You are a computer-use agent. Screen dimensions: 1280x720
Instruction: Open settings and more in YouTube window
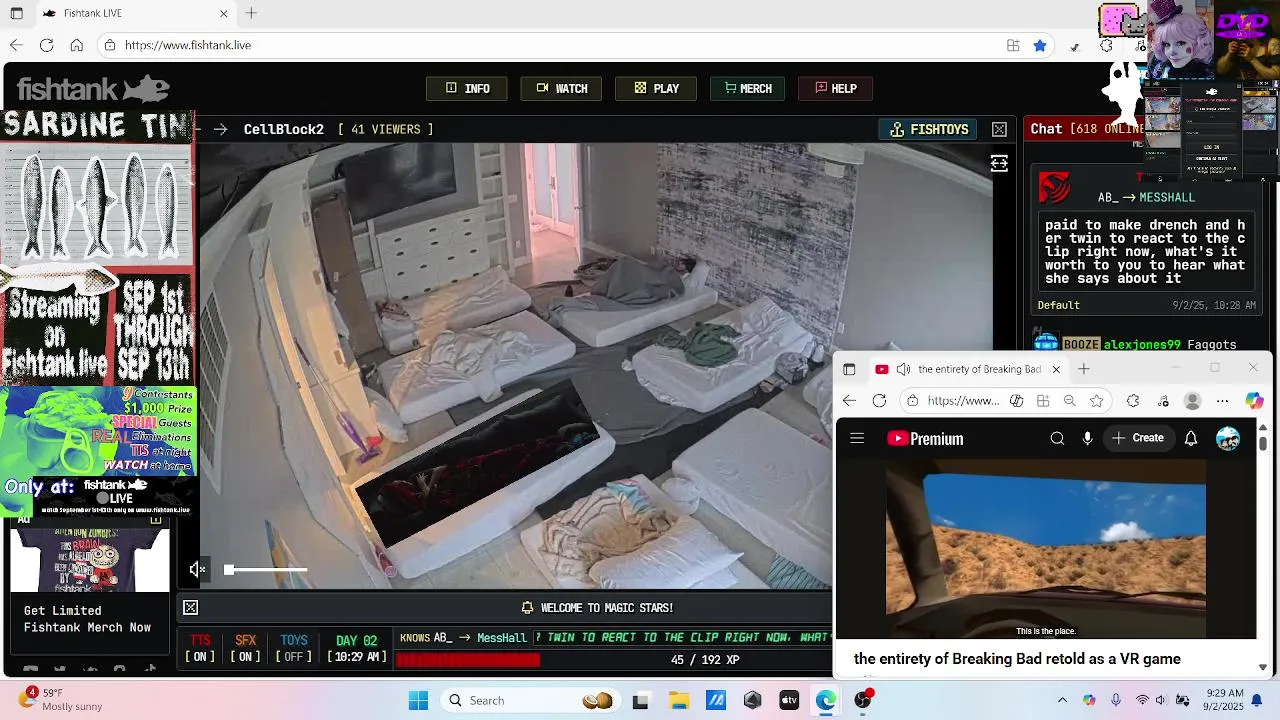click(1222, 401)
